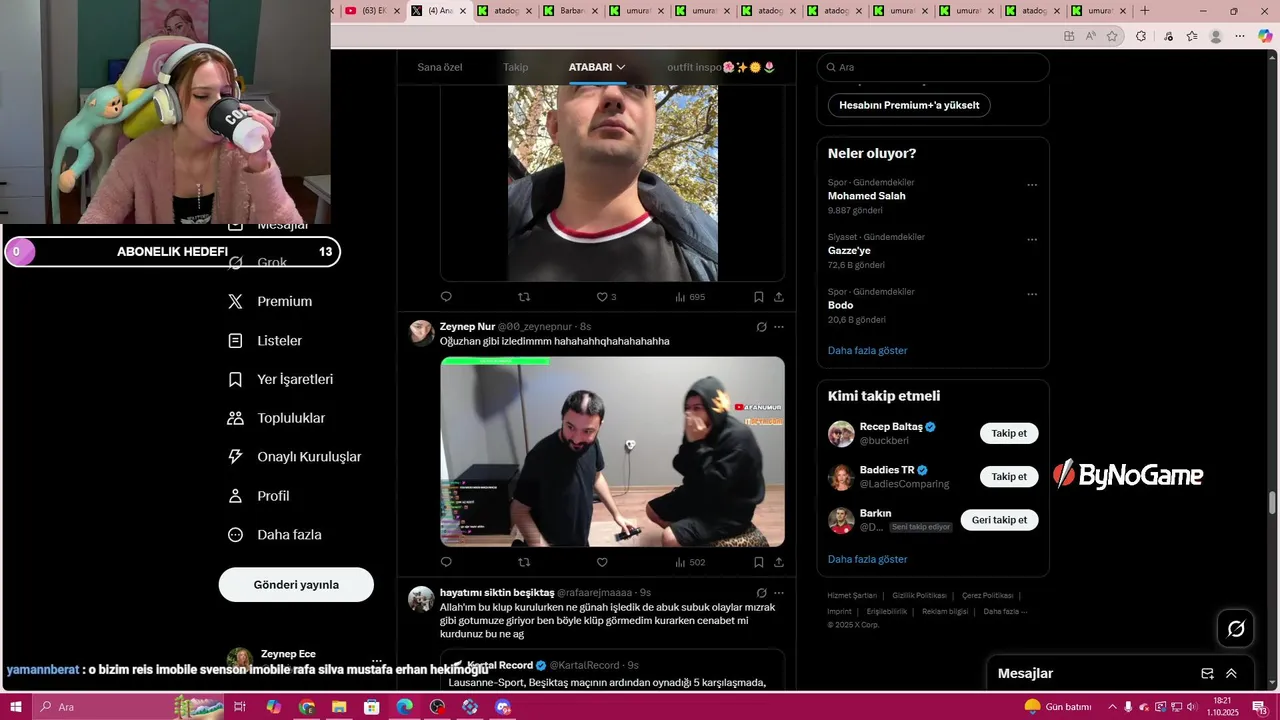The height and width of the screenshot is (720, 1280).
Task: Open the browser favorites list icon
Action: [1192, 36]
